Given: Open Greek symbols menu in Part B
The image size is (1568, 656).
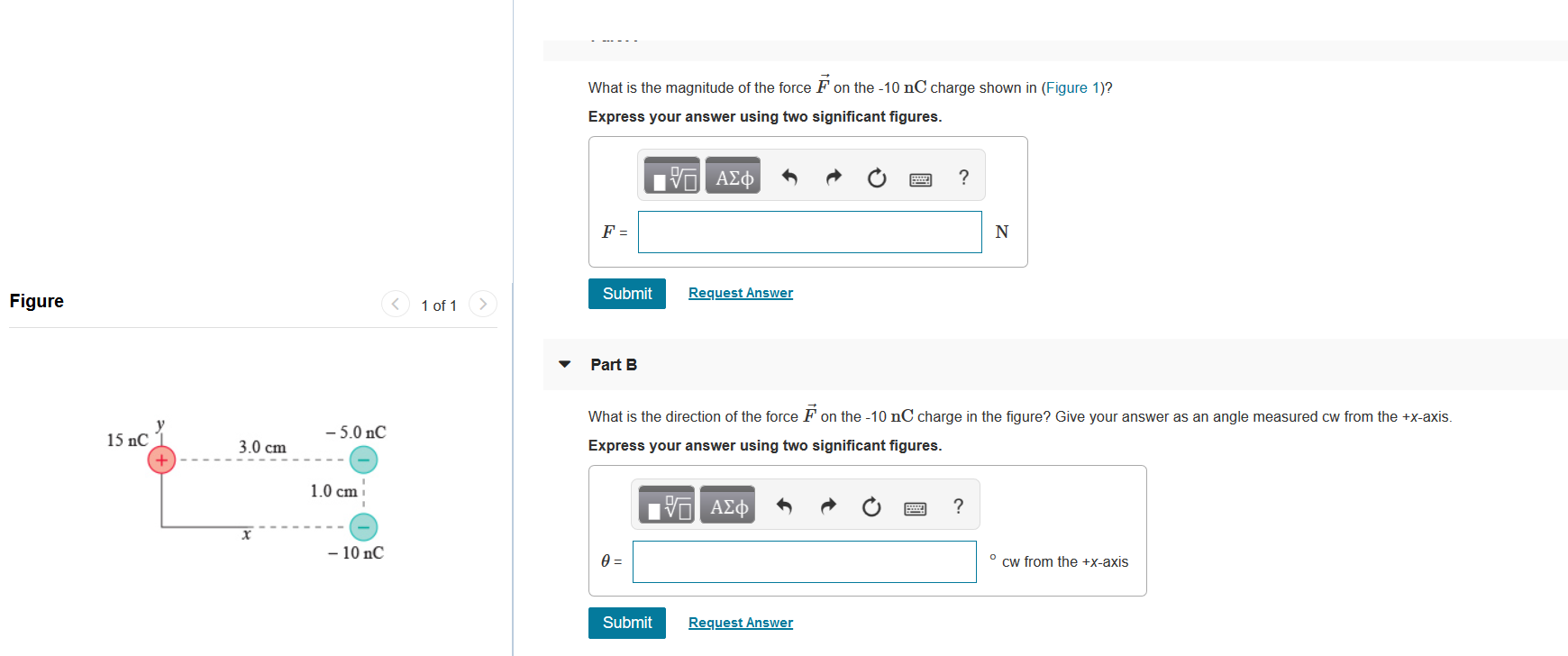Looking at the screenshot, I should (727, 506).
